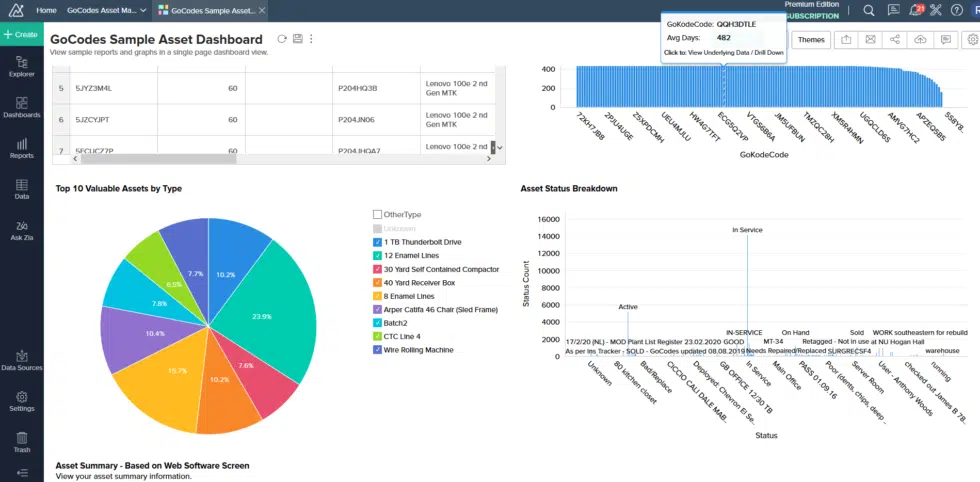
Task: Open Data Sources in the sidebar
Action: pos(21,360)
